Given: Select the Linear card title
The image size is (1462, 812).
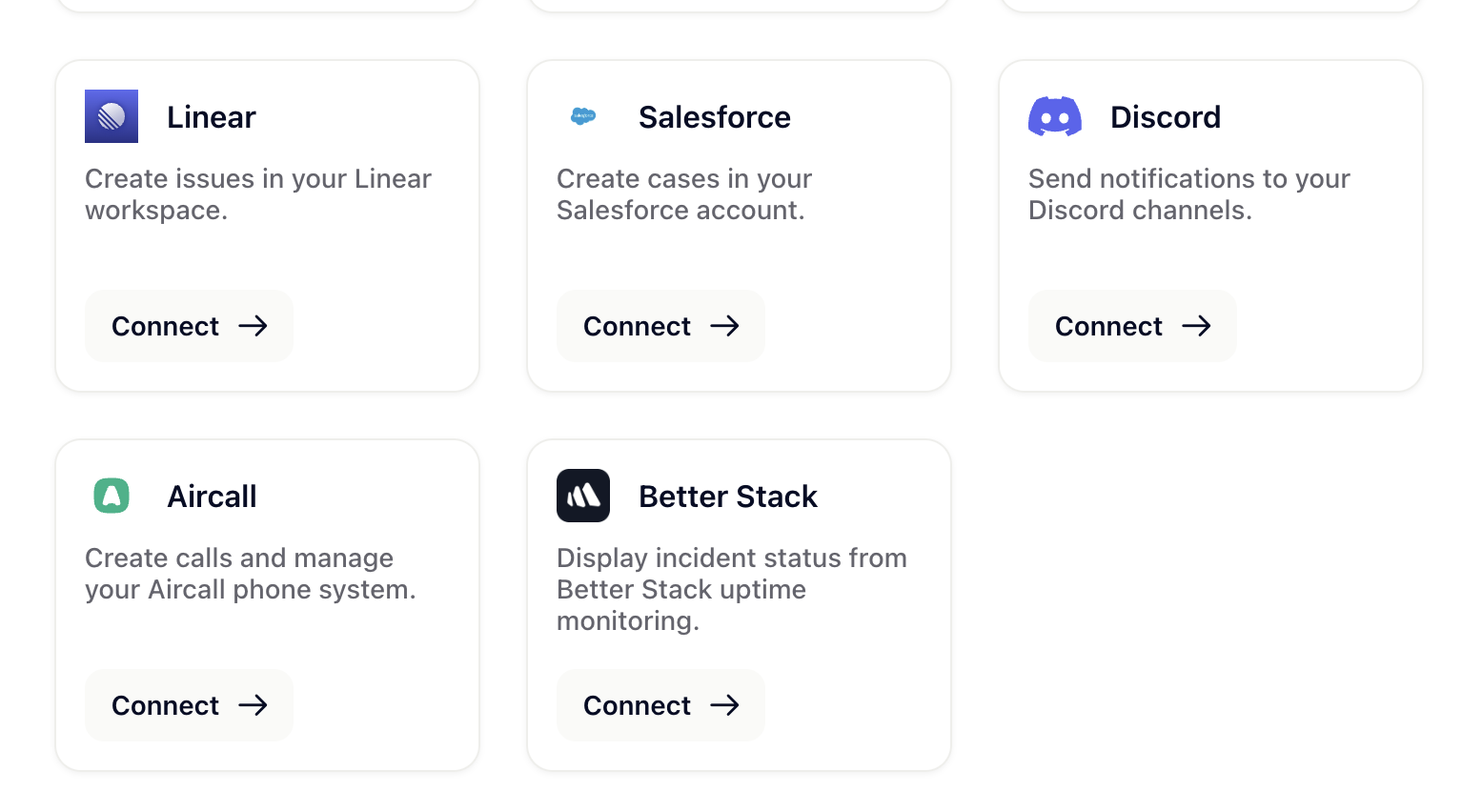Looking at the screenshot, I should pos(211,117).
